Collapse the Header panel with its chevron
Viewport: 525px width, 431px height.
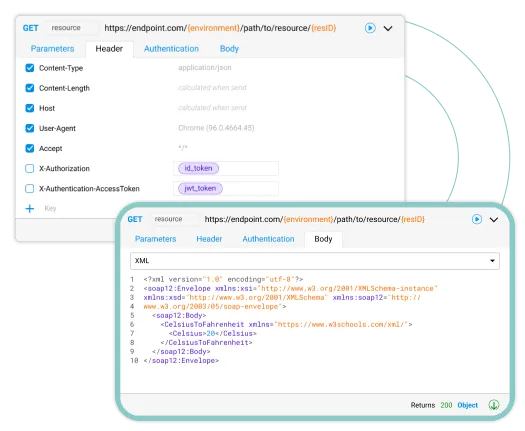pyautogui.click(x=388, y=28)
